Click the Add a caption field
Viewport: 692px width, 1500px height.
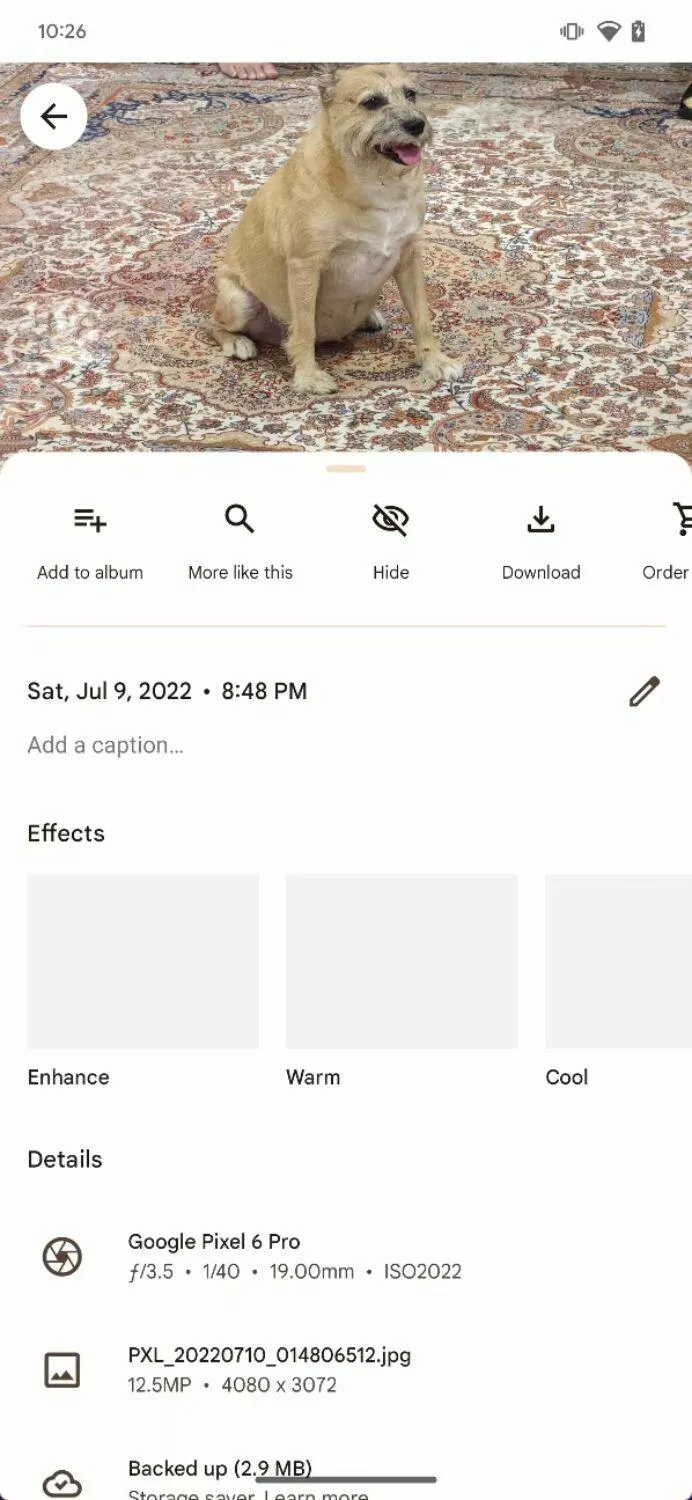(105, 745)
